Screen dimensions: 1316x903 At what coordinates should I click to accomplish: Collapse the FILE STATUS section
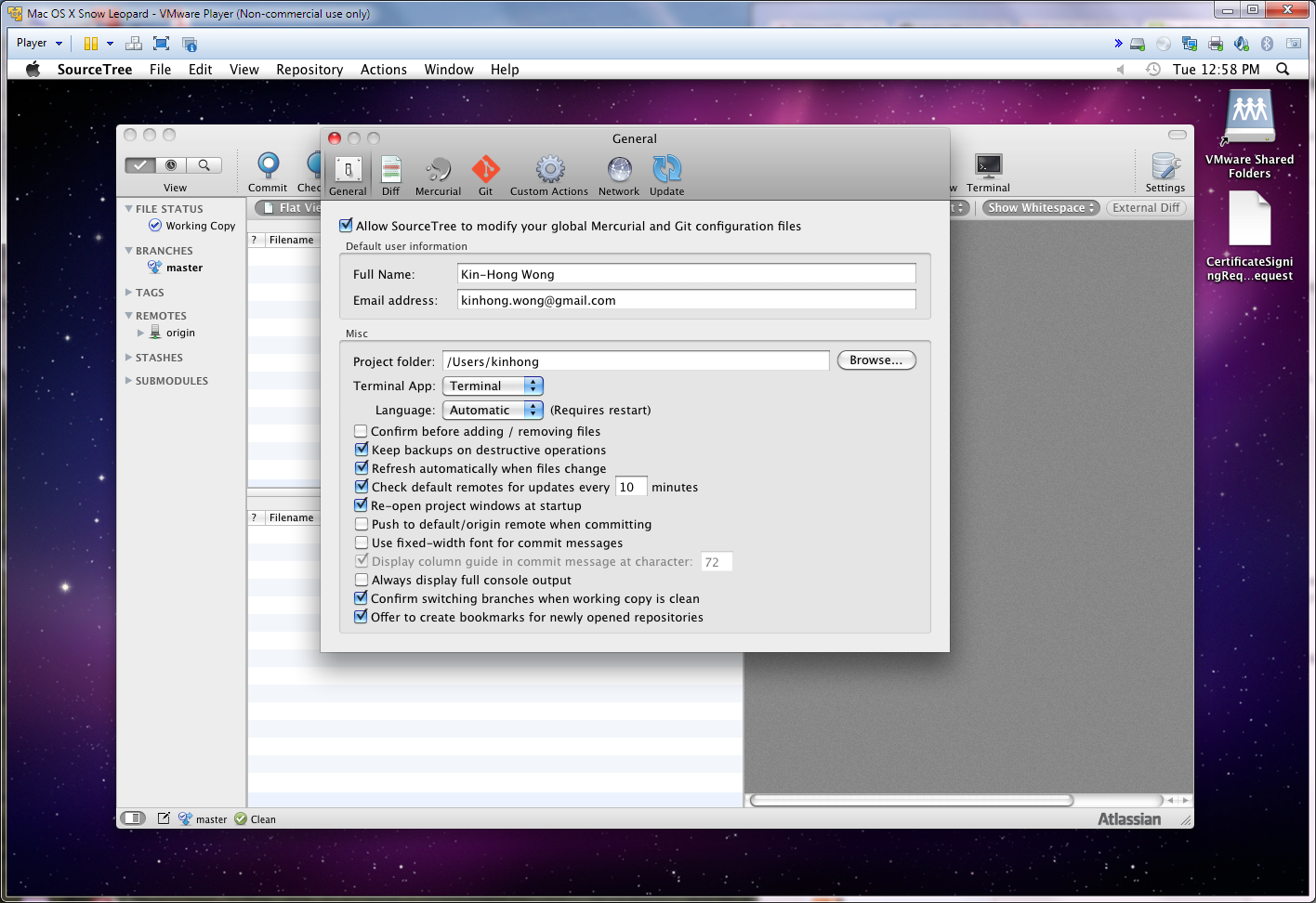129,209
